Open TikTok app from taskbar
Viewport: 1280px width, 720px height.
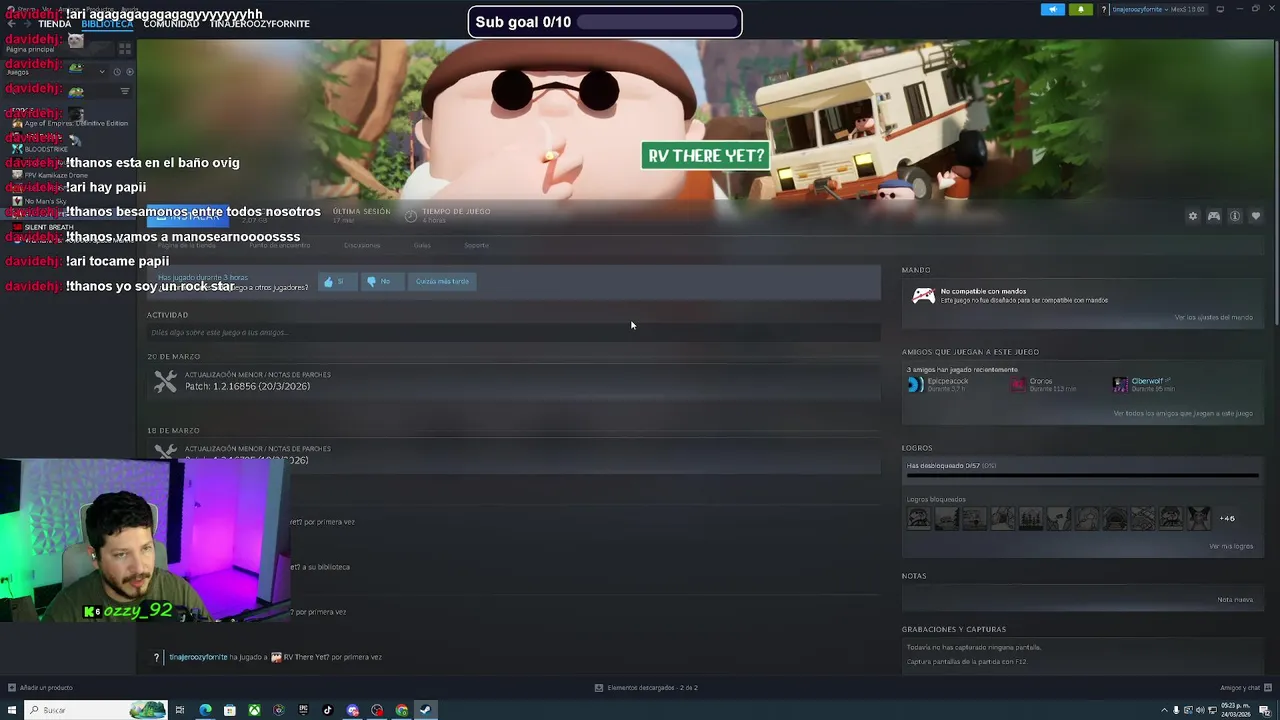327,710
